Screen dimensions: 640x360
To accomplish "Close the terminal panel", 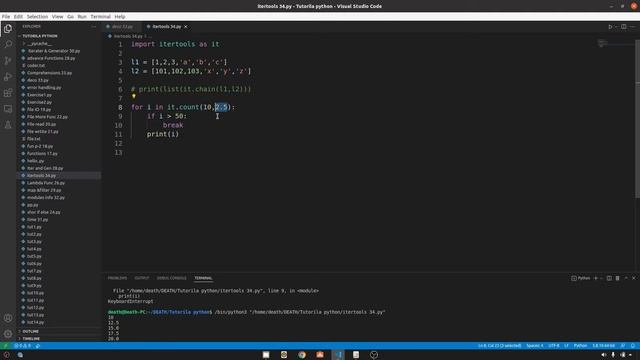I will (x=634, y=278).
